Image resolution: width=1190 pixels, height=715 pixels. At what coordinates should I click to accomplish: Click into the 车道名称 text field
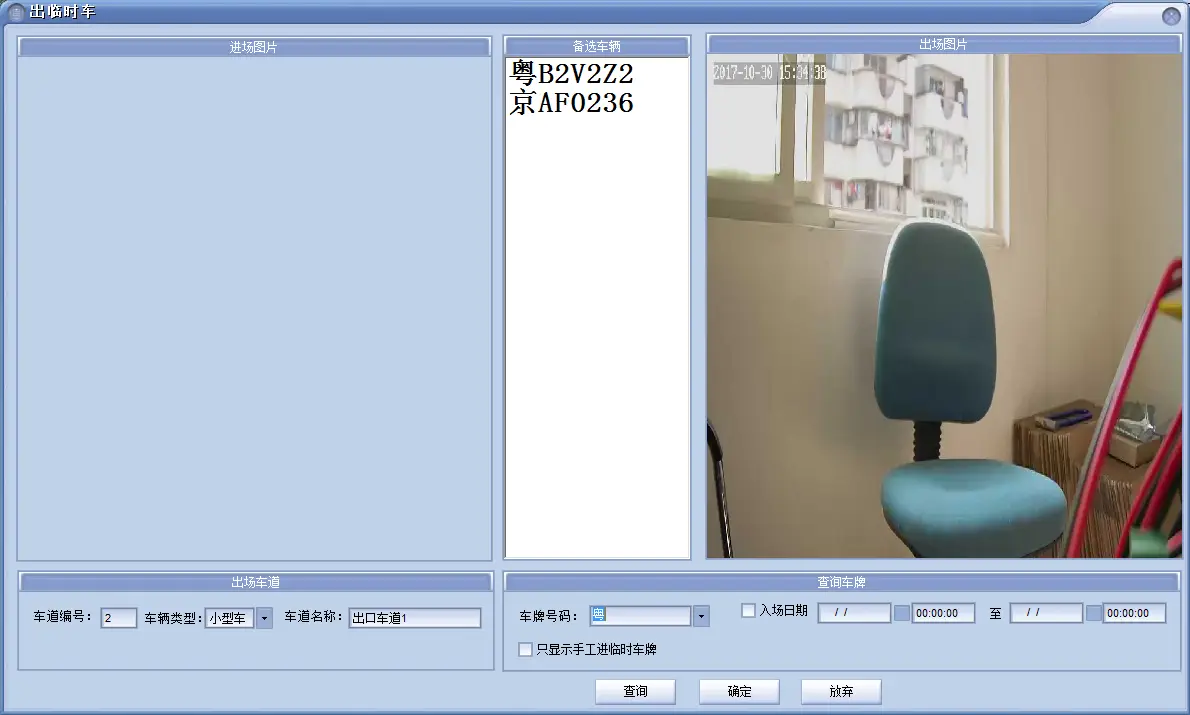414,618
